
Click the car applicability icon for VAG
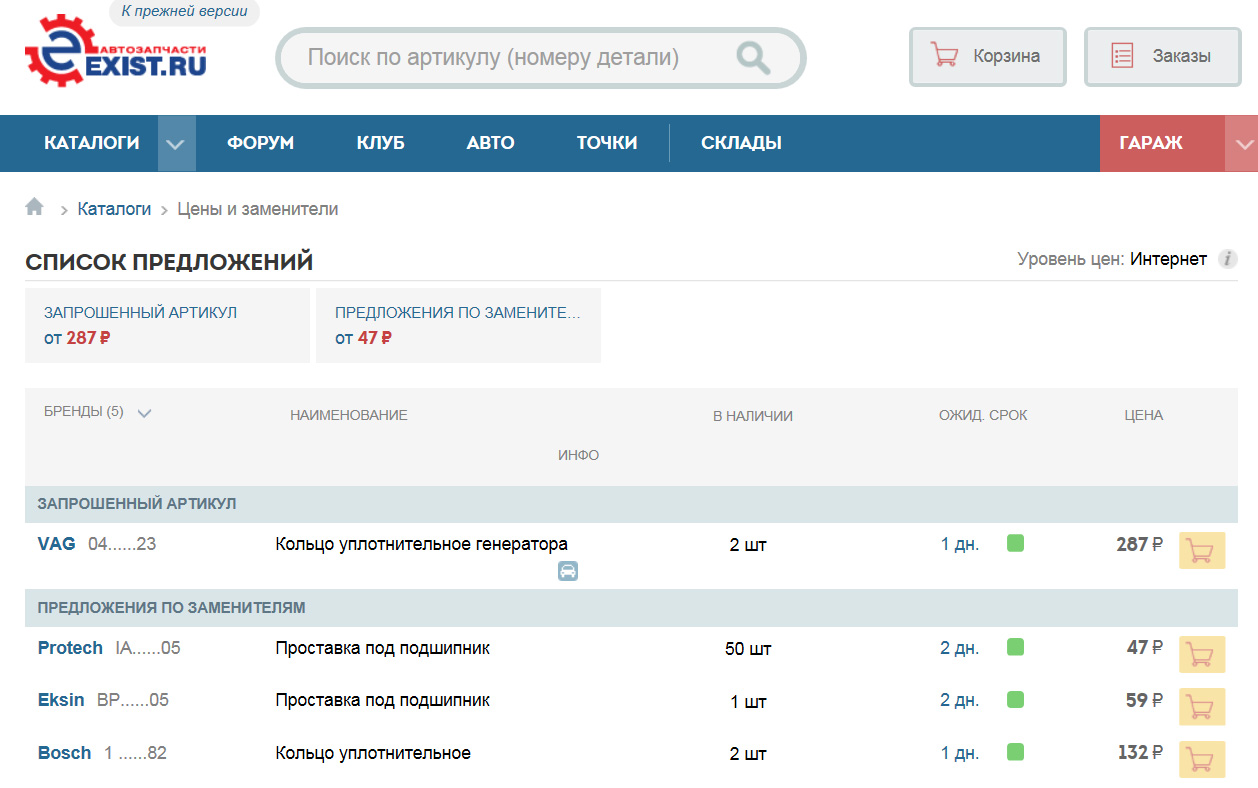click(x=568, y=571)
